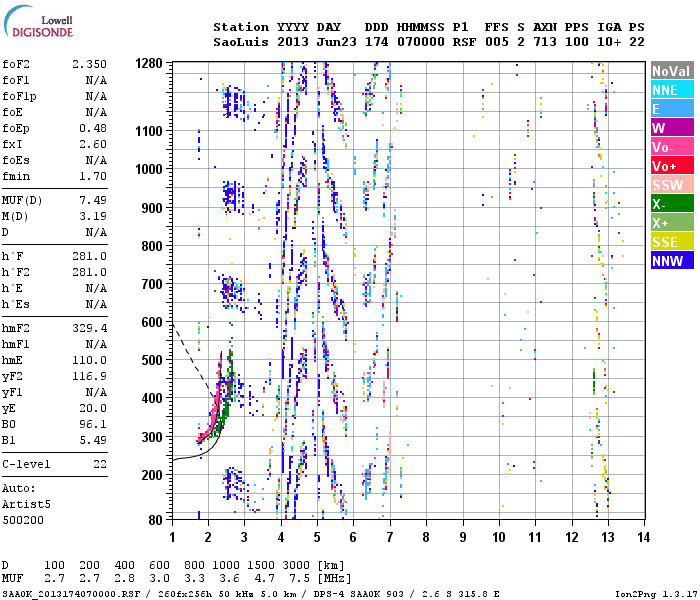
Task: Click the D distance 3000 in table
Action: point(296,565)
